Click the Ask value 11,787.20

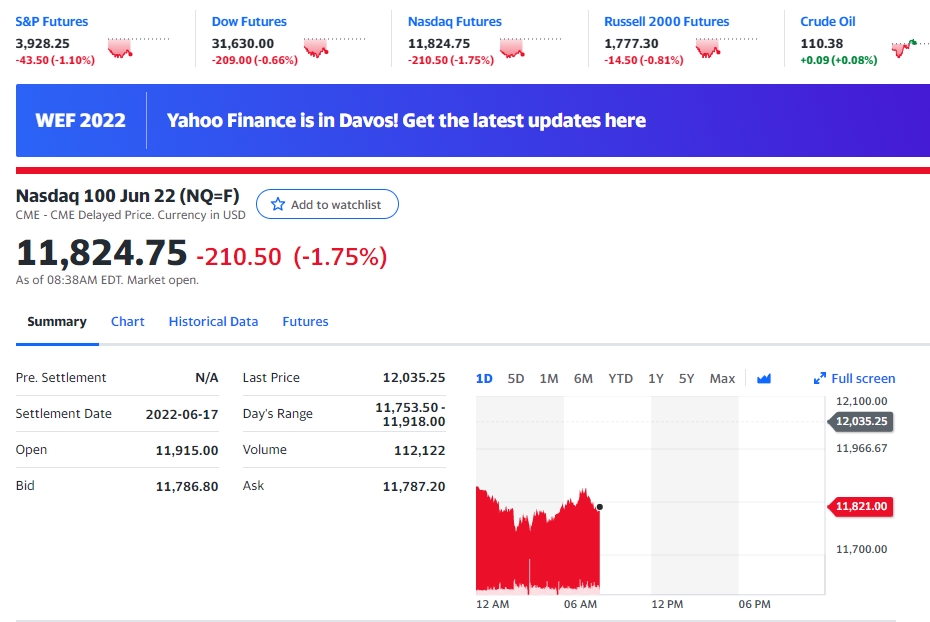click(x=414, y=486)
